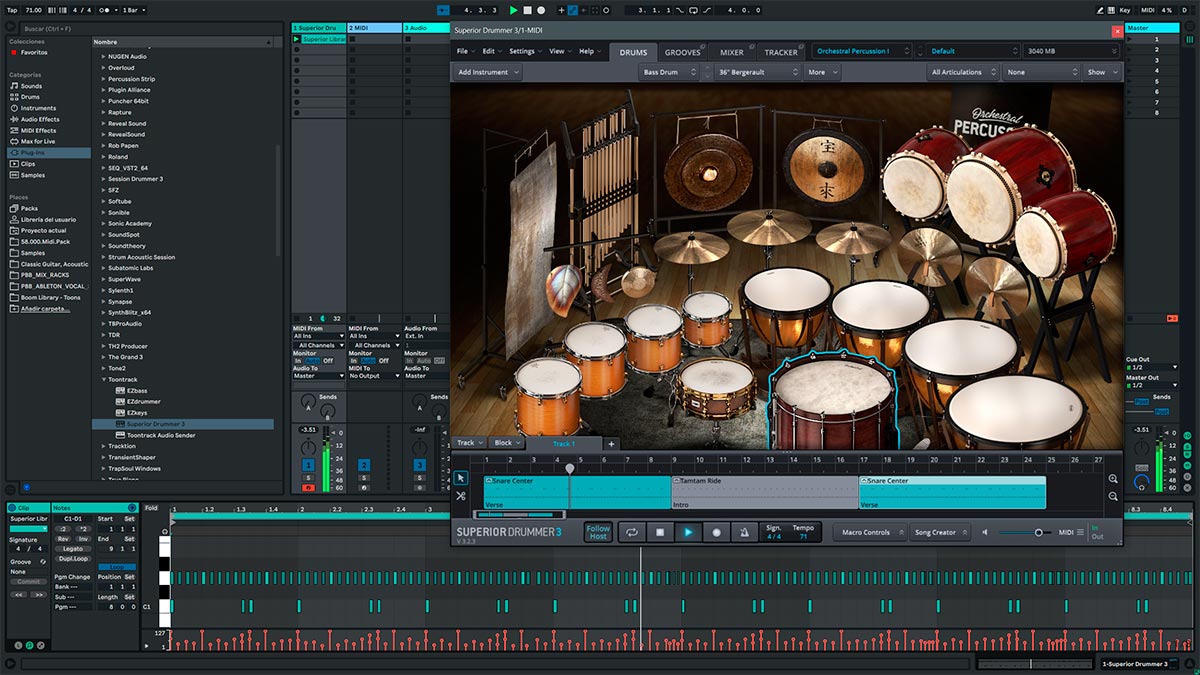
Task: Open the Add Instrument dropdown
Action: pyautogui.click(x=488, y=72)
